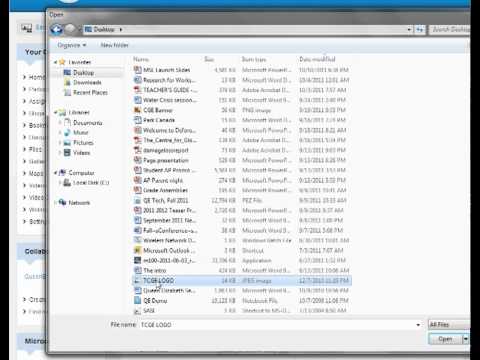Select the MSL Launch Slides PowerPoint icon
This screenshot has height=360, width=480.
click(137, 70)
